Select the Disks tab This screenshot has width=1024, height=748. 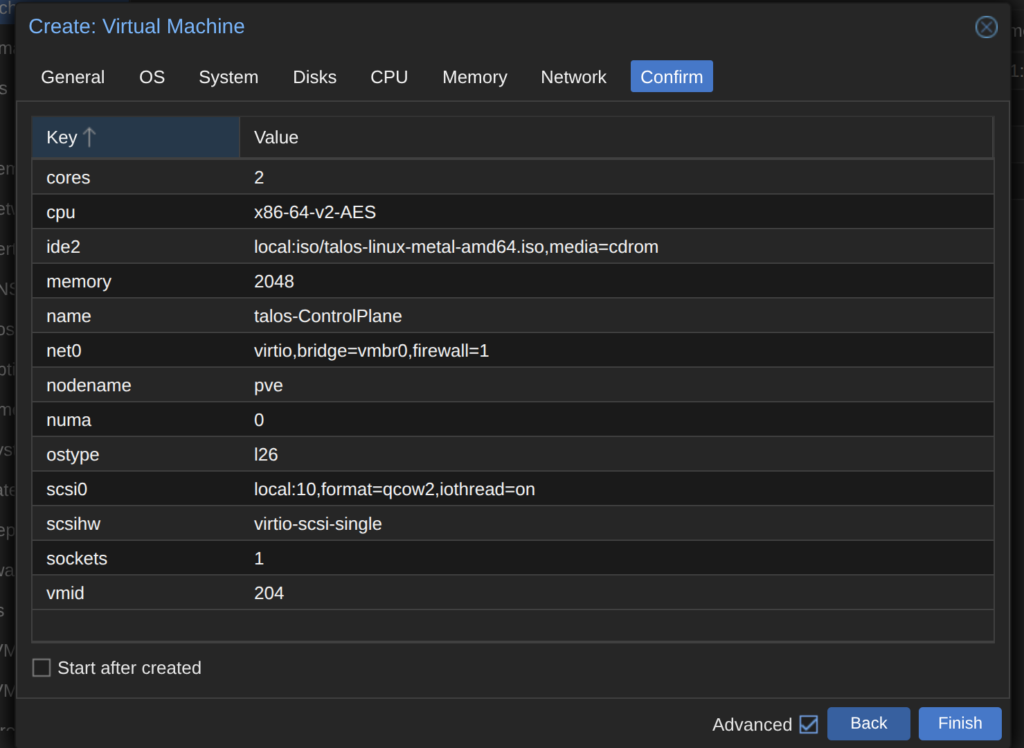(x=314, y=77)
